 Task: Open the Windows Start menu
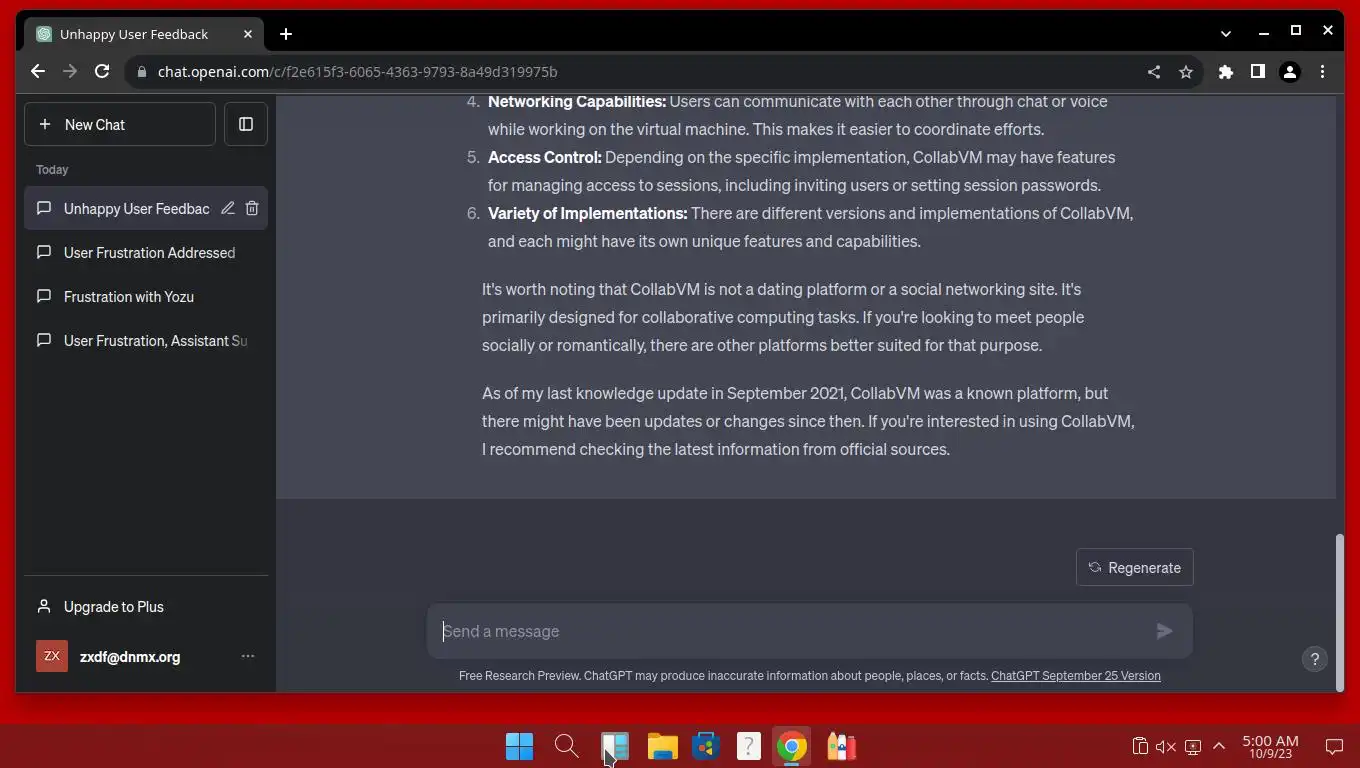519,746
